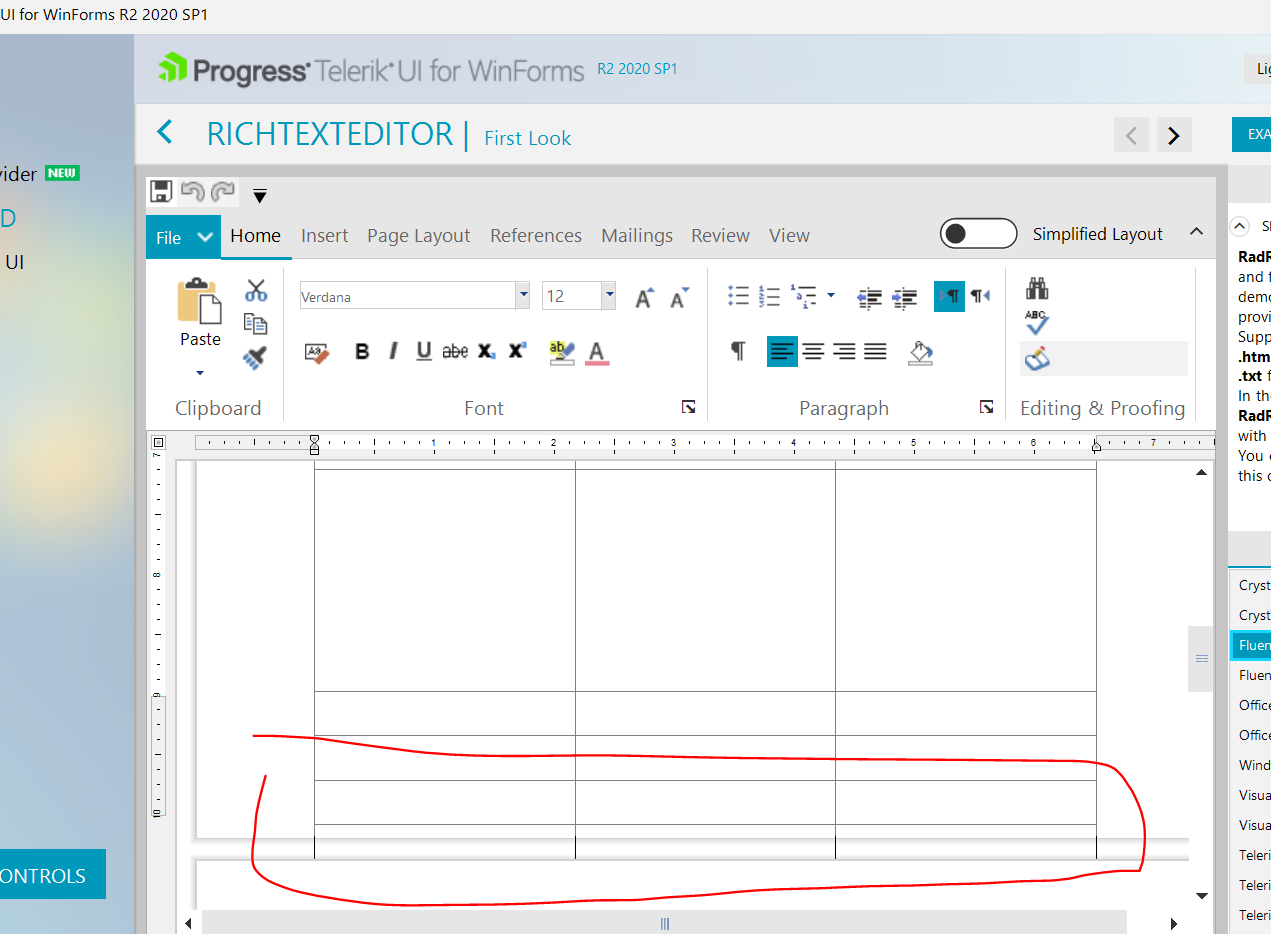Open the References tab
This screenshot has width=1271, height=934.
pyautogui.click(x=536, y=236)
